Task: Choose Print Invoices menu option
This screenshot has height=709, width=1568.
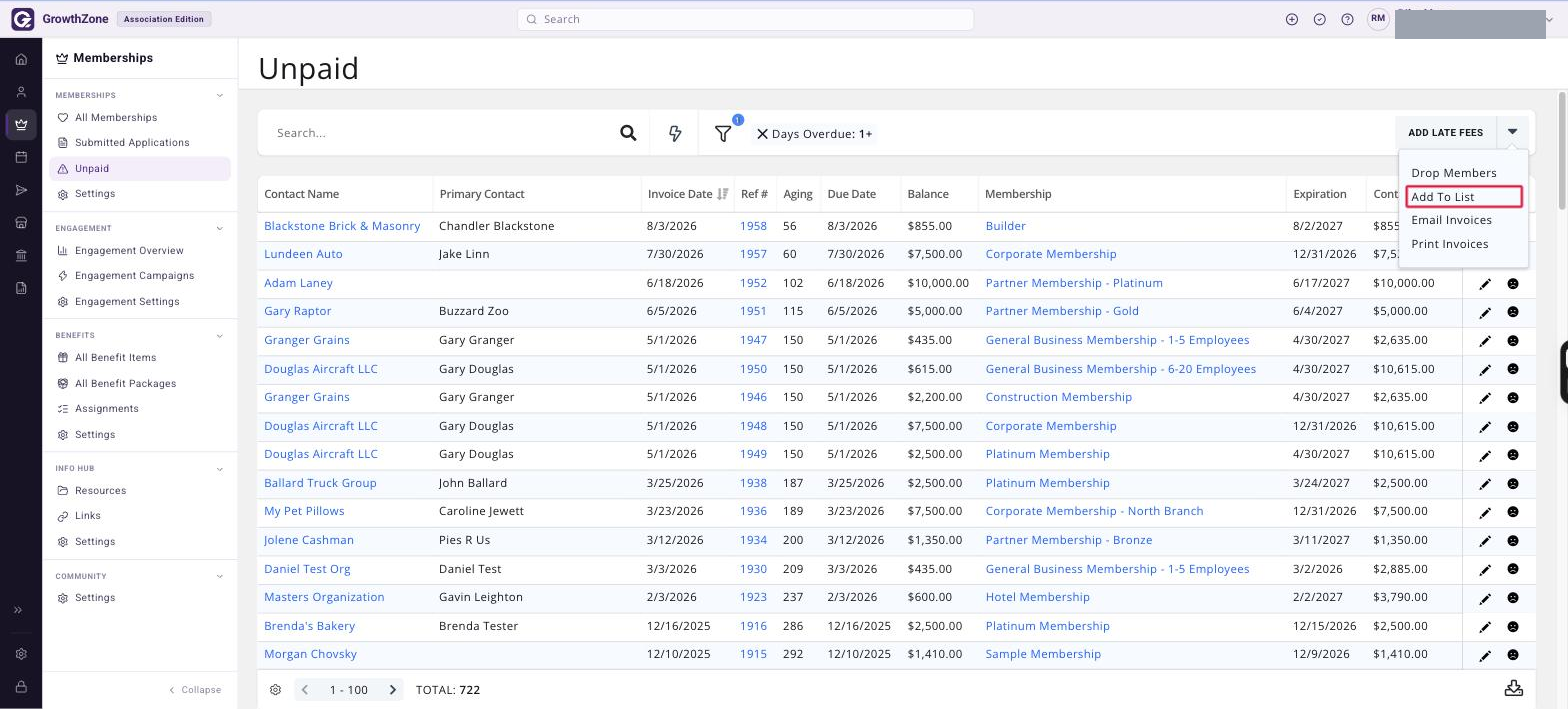Action: tap(1449, 244)
